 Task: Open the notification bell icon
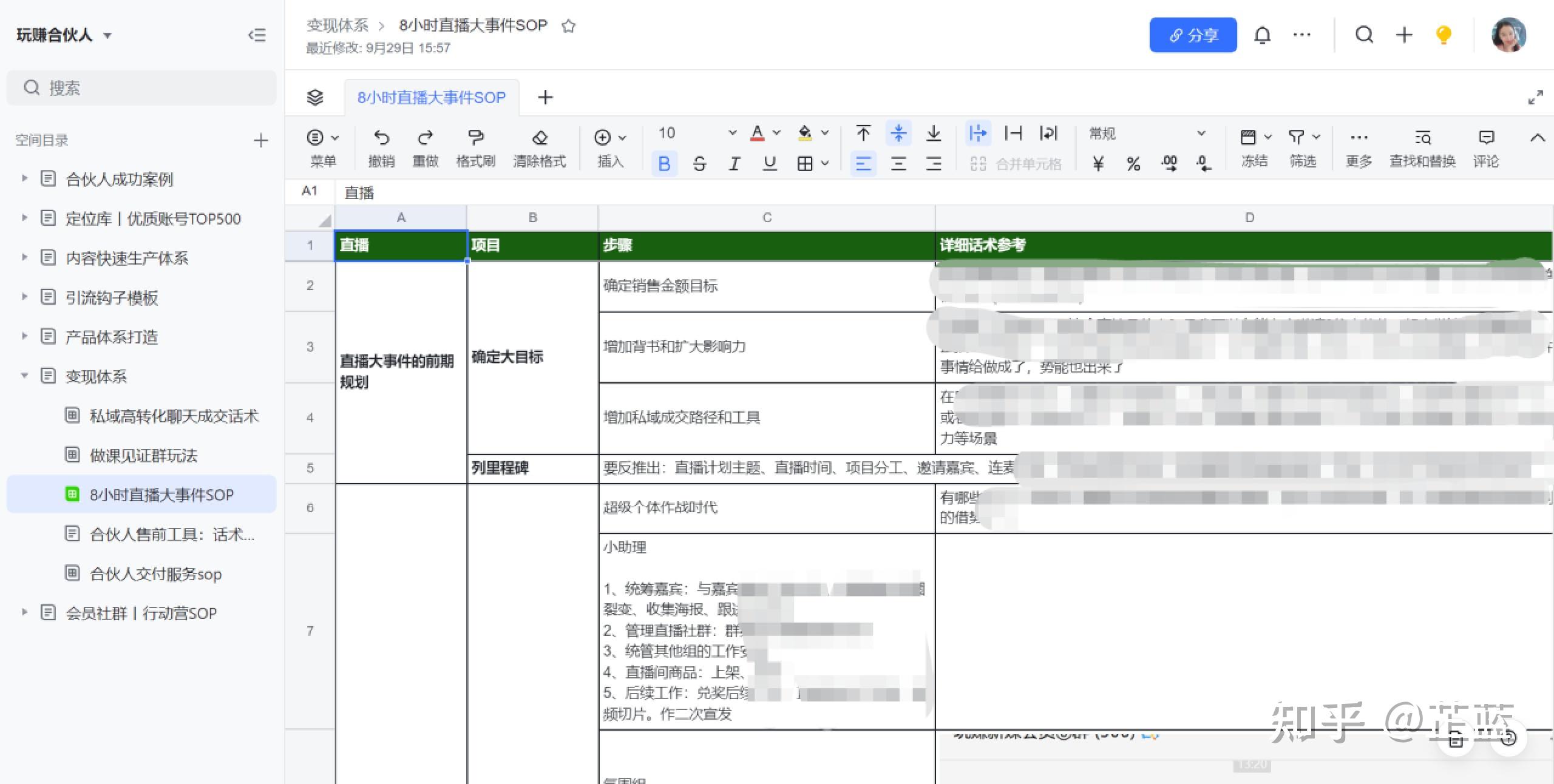pyautogui.click(x=1262, y=35)
